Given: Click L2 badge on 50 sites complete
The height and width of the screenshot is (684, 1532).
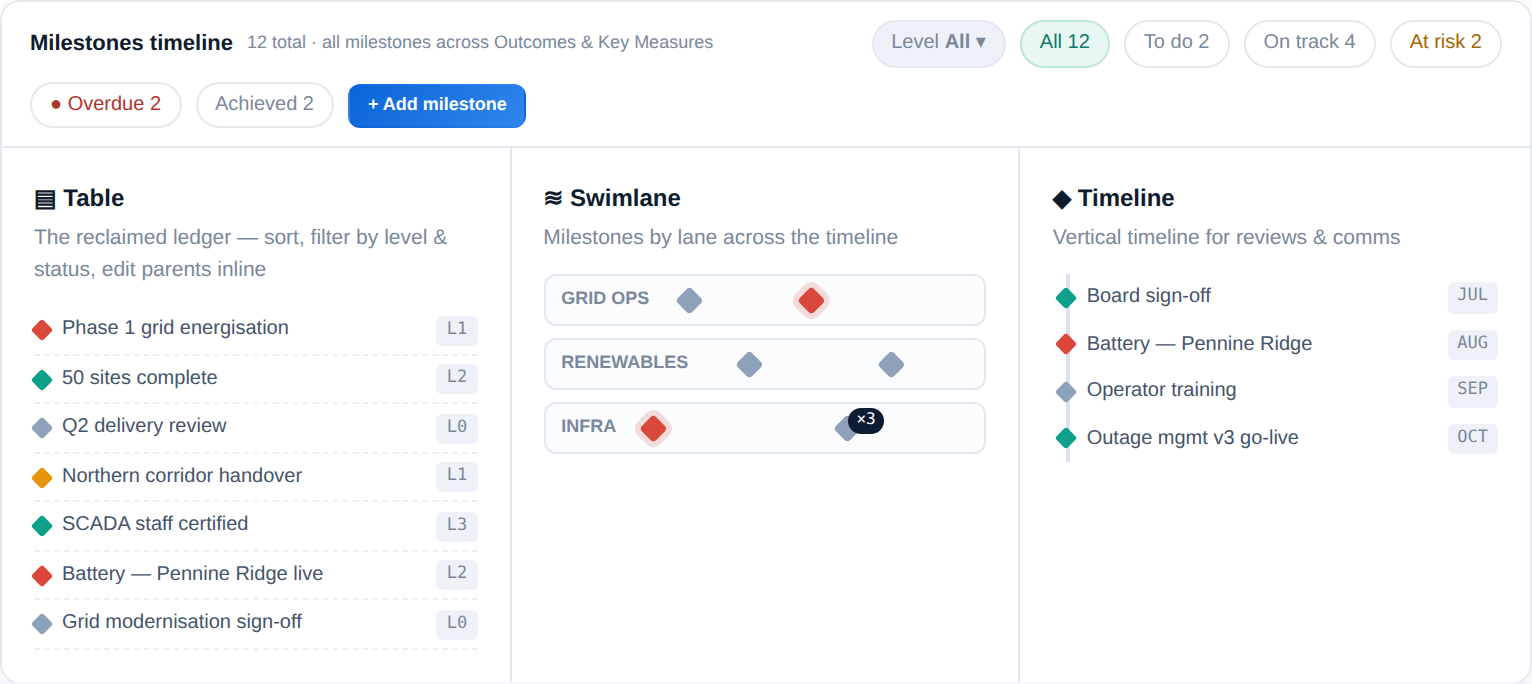Looking at the screenshot, I should pos(457,379).
